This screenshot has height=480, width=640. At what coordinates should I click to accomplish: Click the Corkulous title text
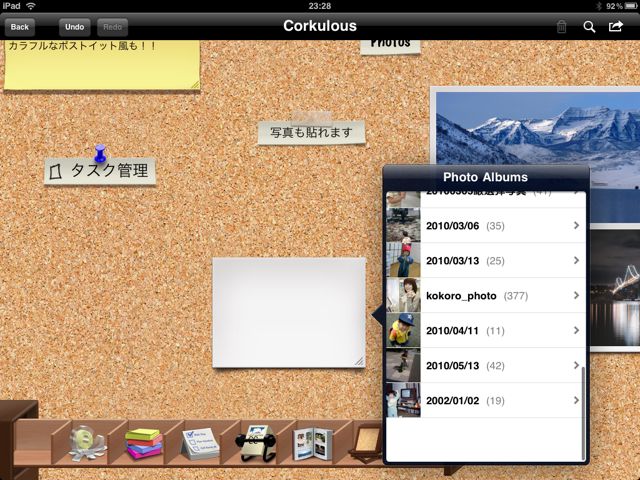320,26
